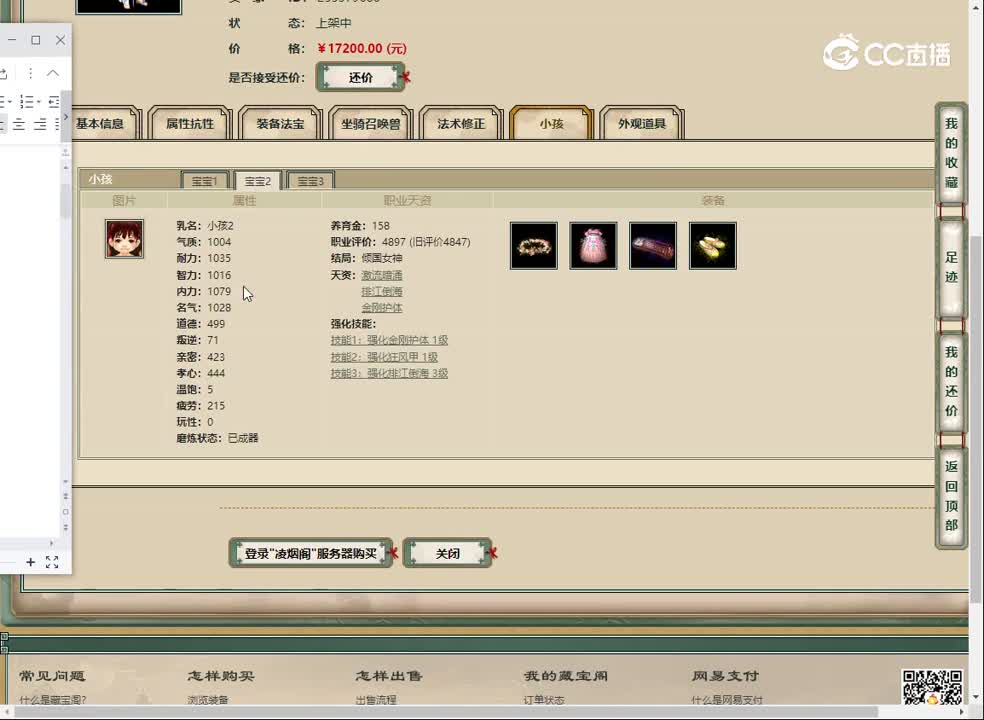Screen dimensions: 984x720
Task: Click the scroll-like equipment item icon
Action: coord(652,245)
